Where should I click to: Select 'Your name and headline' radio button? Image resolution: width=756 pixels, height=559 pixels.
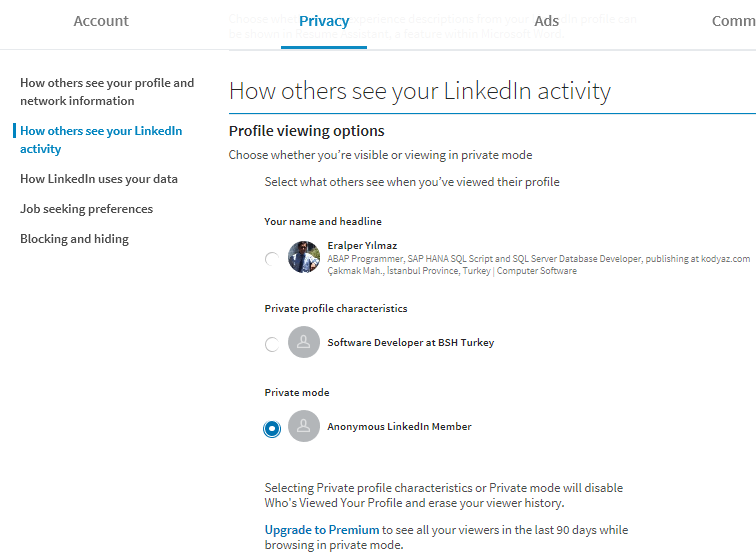point(272,259)
